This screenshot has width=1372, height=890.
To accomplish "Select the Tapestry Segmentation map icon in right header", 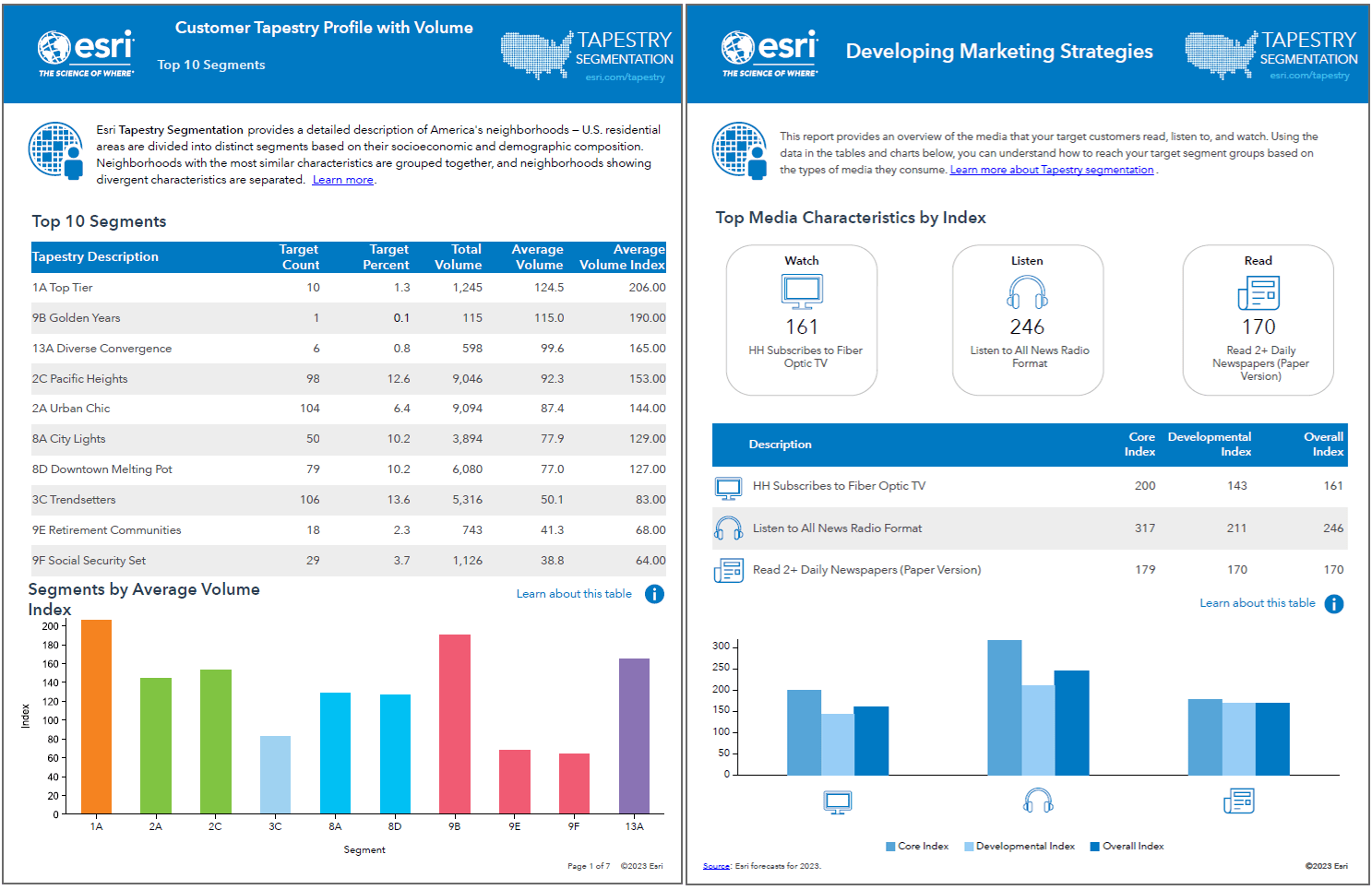I will (x=1220, y=53).
